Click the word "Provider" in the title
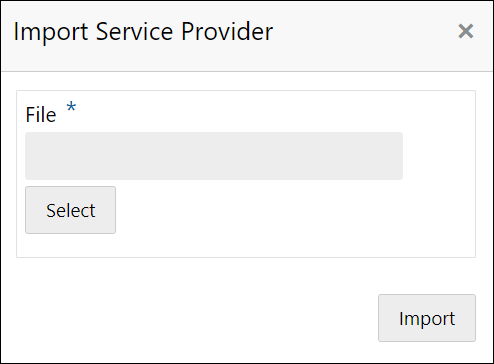 click(x=227, y=32)
